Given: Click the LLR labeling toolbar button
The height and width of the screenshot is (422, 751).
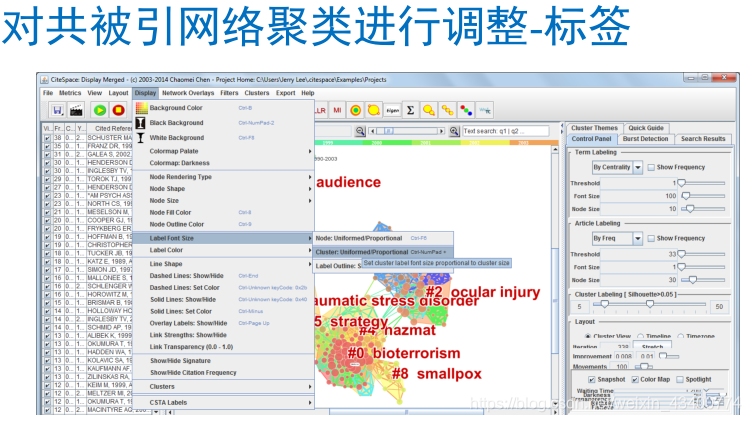Looking at the screenshot, I should 320,111.
